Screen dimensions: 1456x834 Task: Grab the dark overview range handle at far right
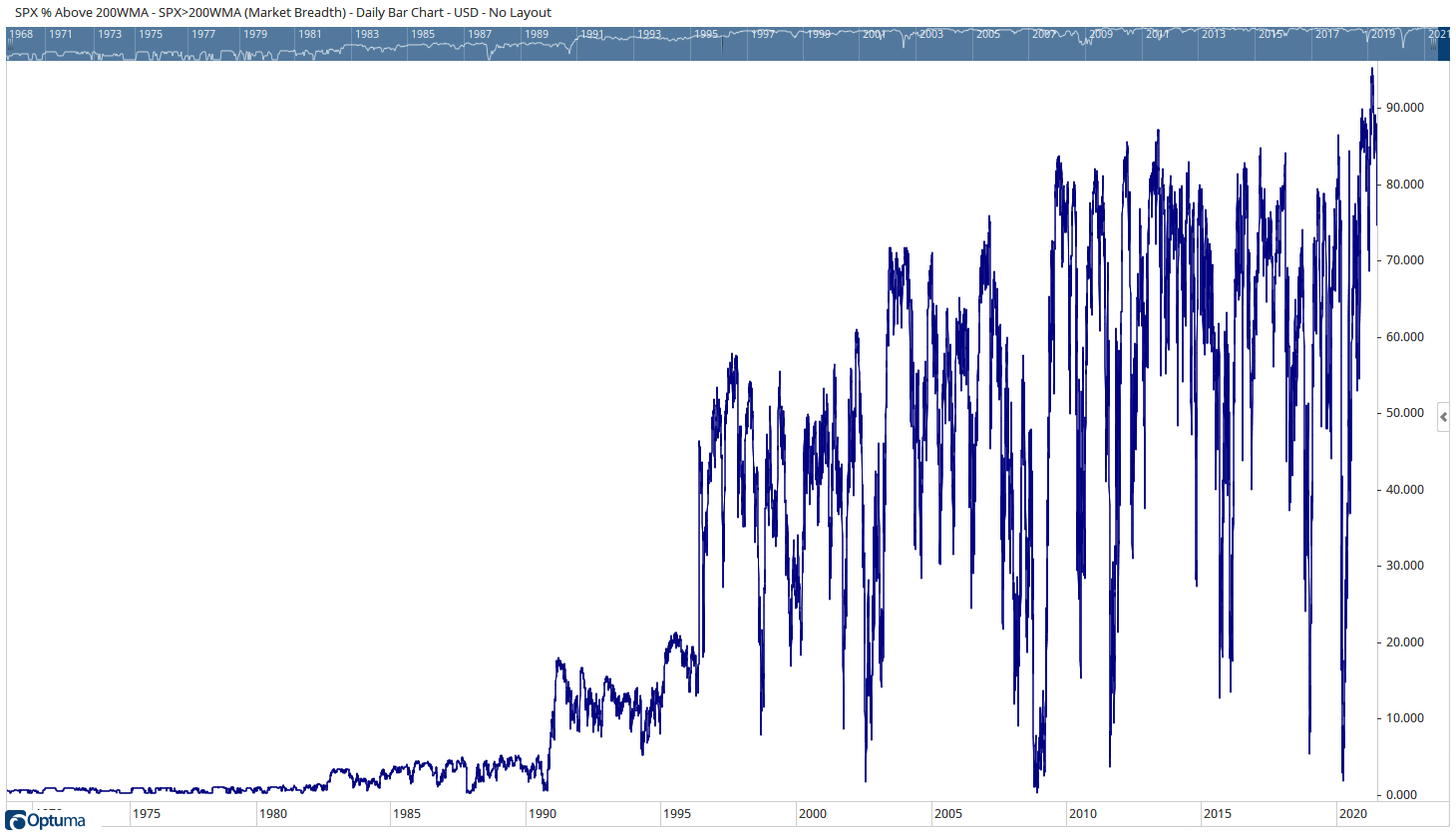(1444, 43)
